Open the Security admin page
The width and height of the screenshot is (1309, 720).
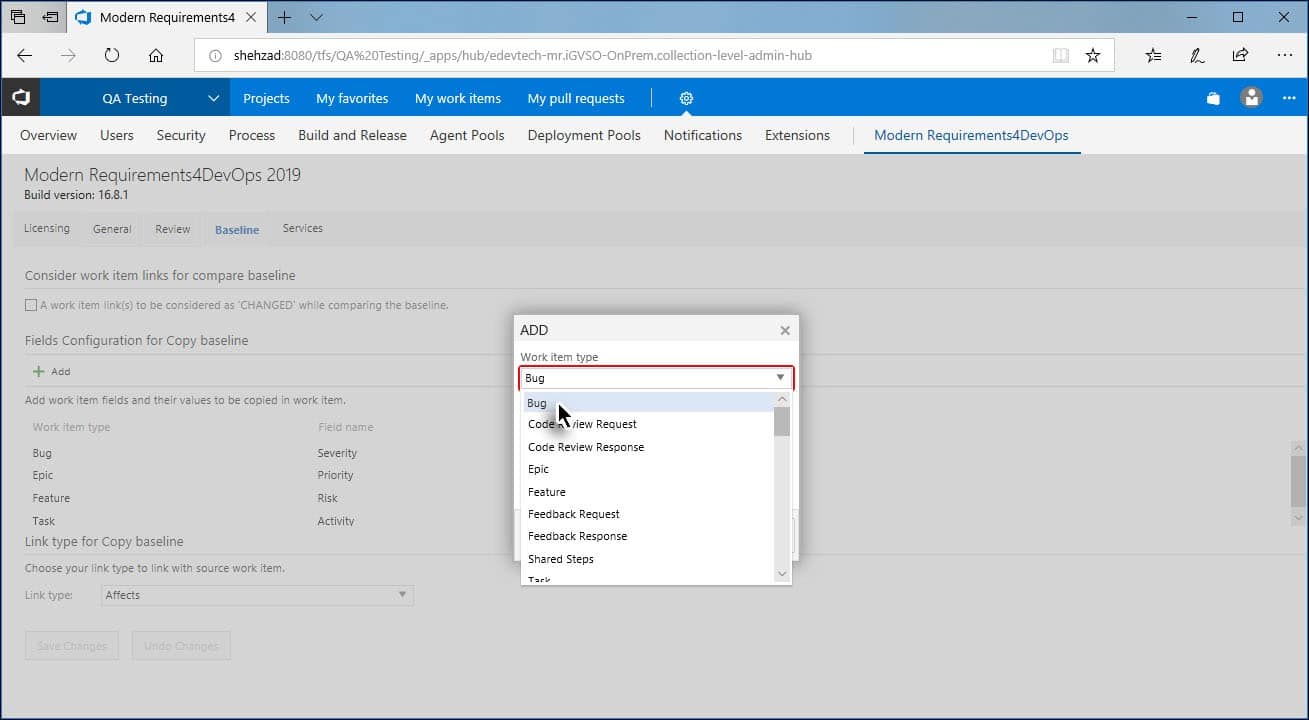181,135
